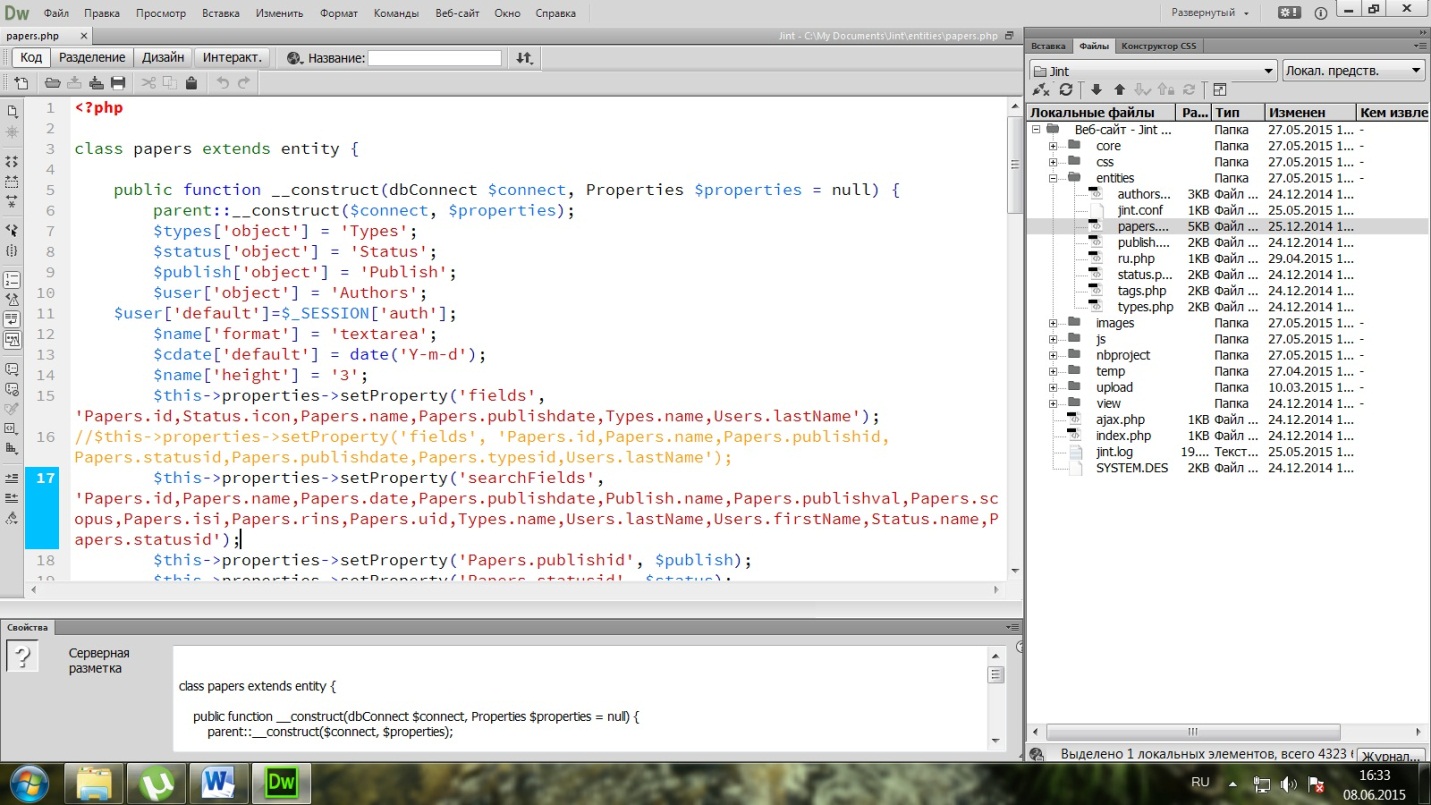
Task: Switch to the Дизайн view
Action: pyautogui.click(x=162, y=58)
